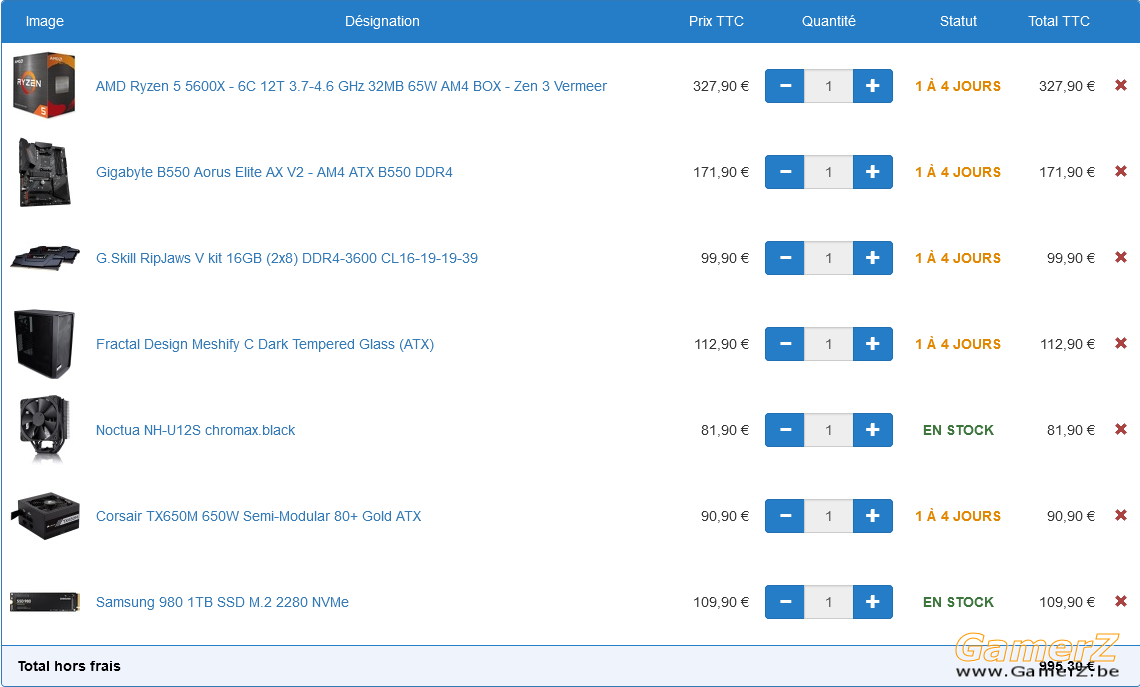The image size is (1140, 687).
Task: Increase quantity of Noctua NH-U12S cooler
Action: coord(872,430)
